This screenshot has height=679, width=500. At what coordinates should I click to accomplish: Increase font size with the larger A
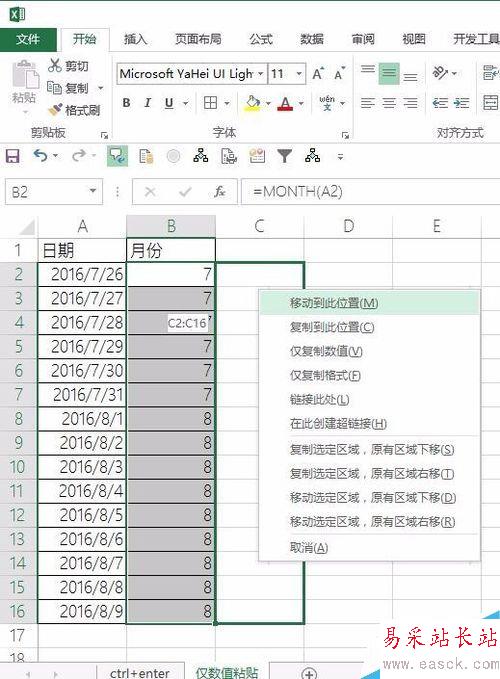point(318,74)
